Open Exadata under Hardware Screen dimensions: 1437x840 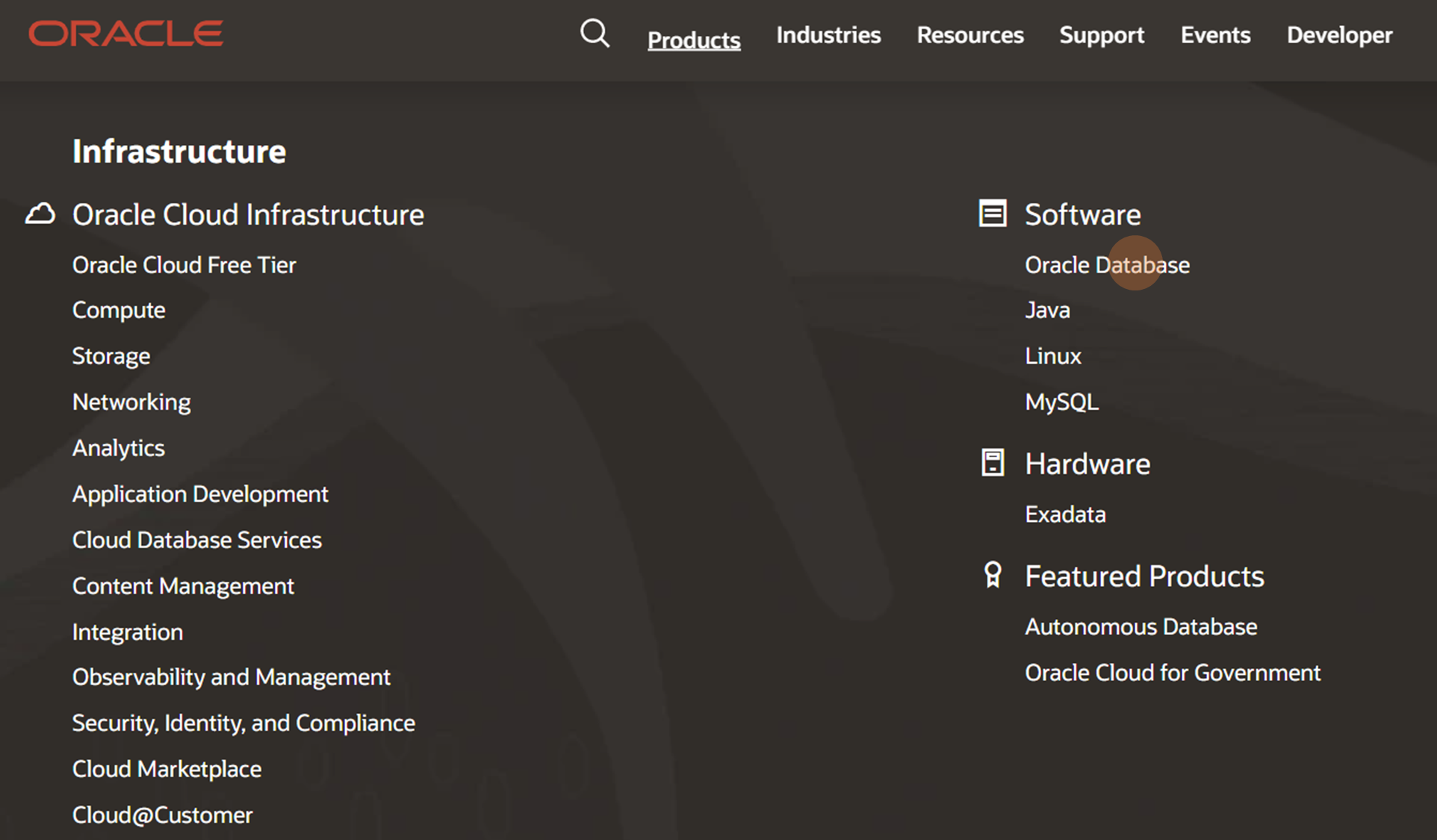click(x=1065, y=514)
